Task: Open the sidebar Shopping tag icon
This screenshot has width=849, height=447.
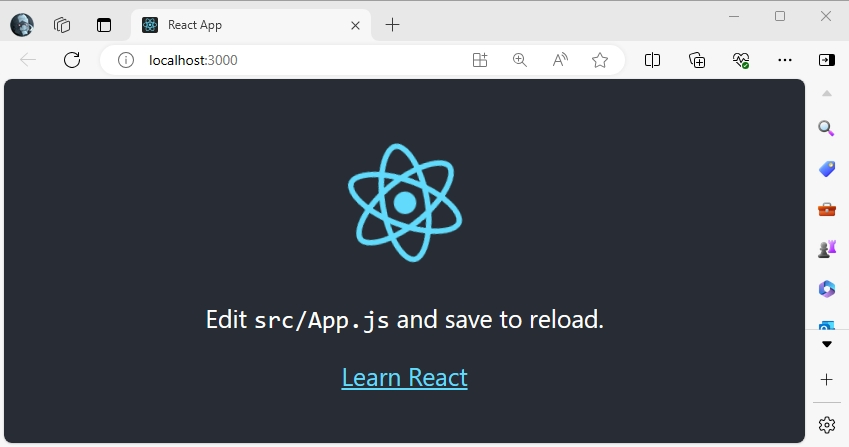Action: pyautogui.click(x=827, y=169)
